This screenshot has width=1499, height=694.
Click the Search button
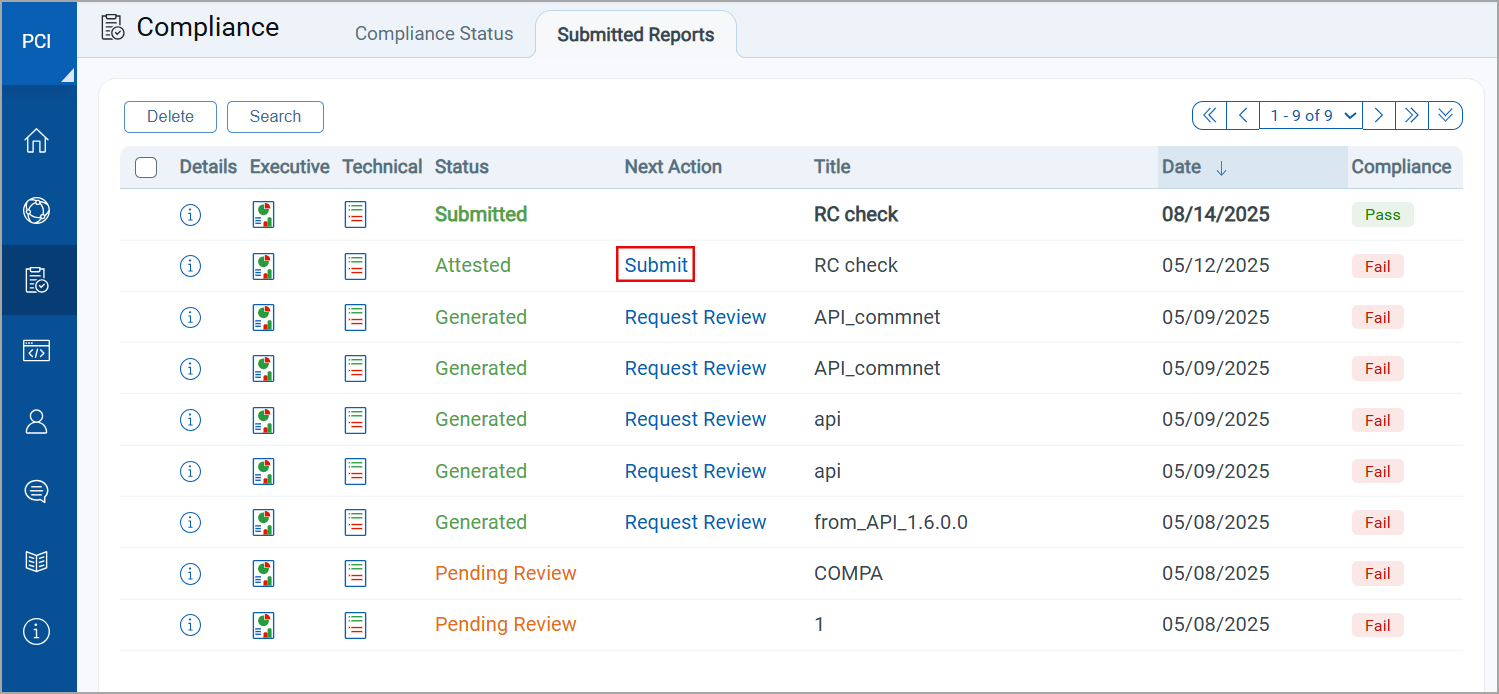[275, 117]
